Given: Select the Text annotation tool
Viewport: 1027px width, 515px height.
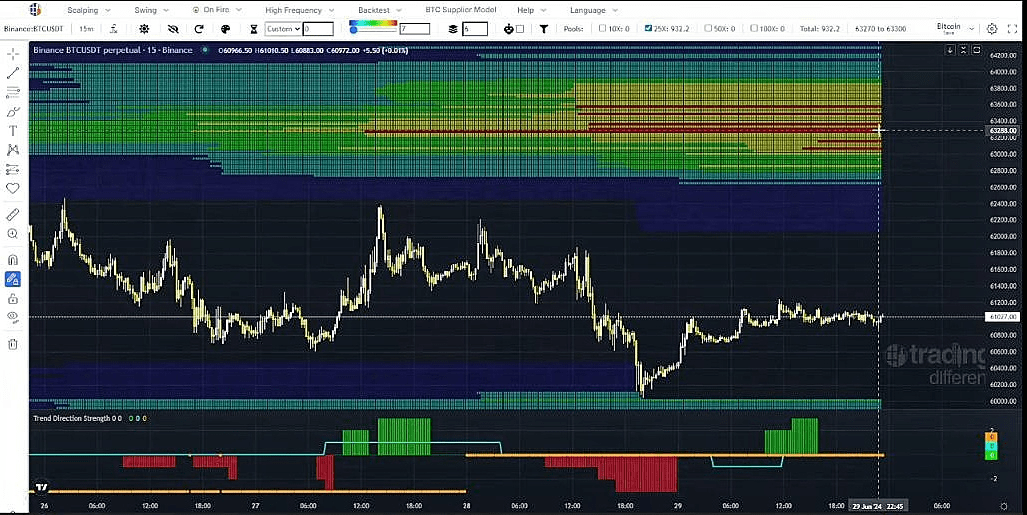Looking at the screenshot, I should pos(12,131).
